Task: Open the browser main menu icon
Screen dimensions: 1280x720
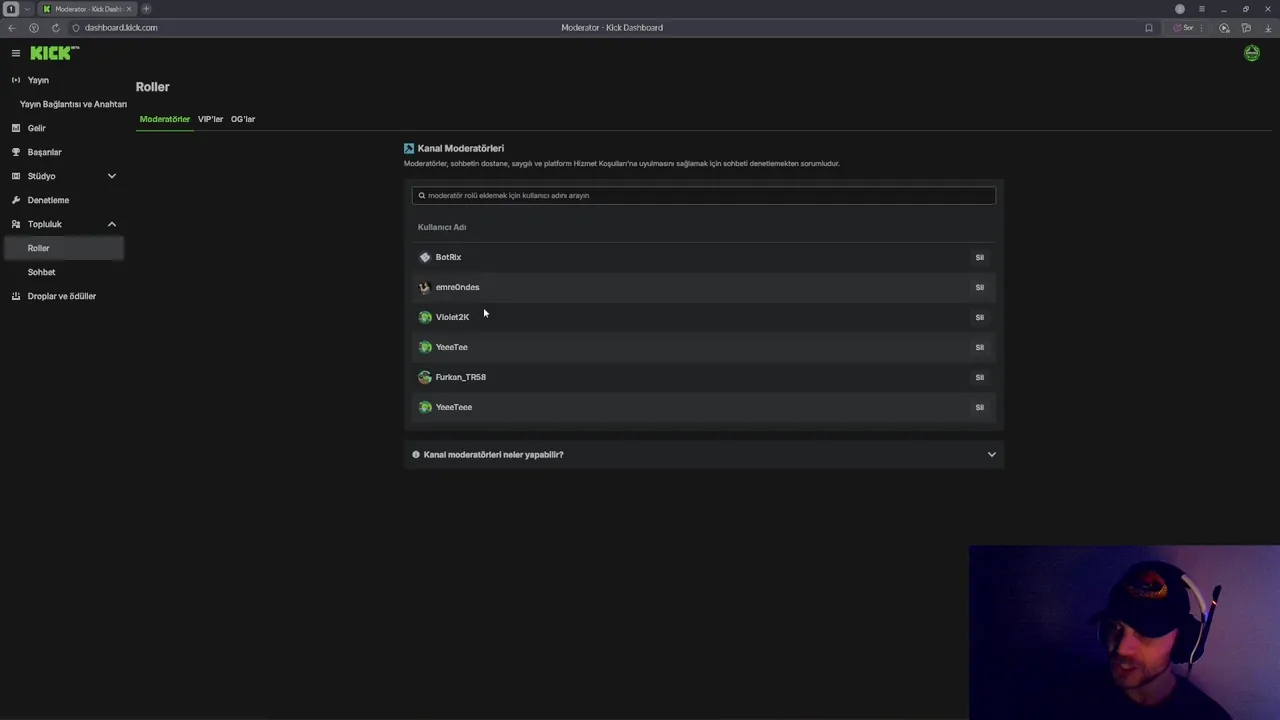Action: tap(1202, 9)
